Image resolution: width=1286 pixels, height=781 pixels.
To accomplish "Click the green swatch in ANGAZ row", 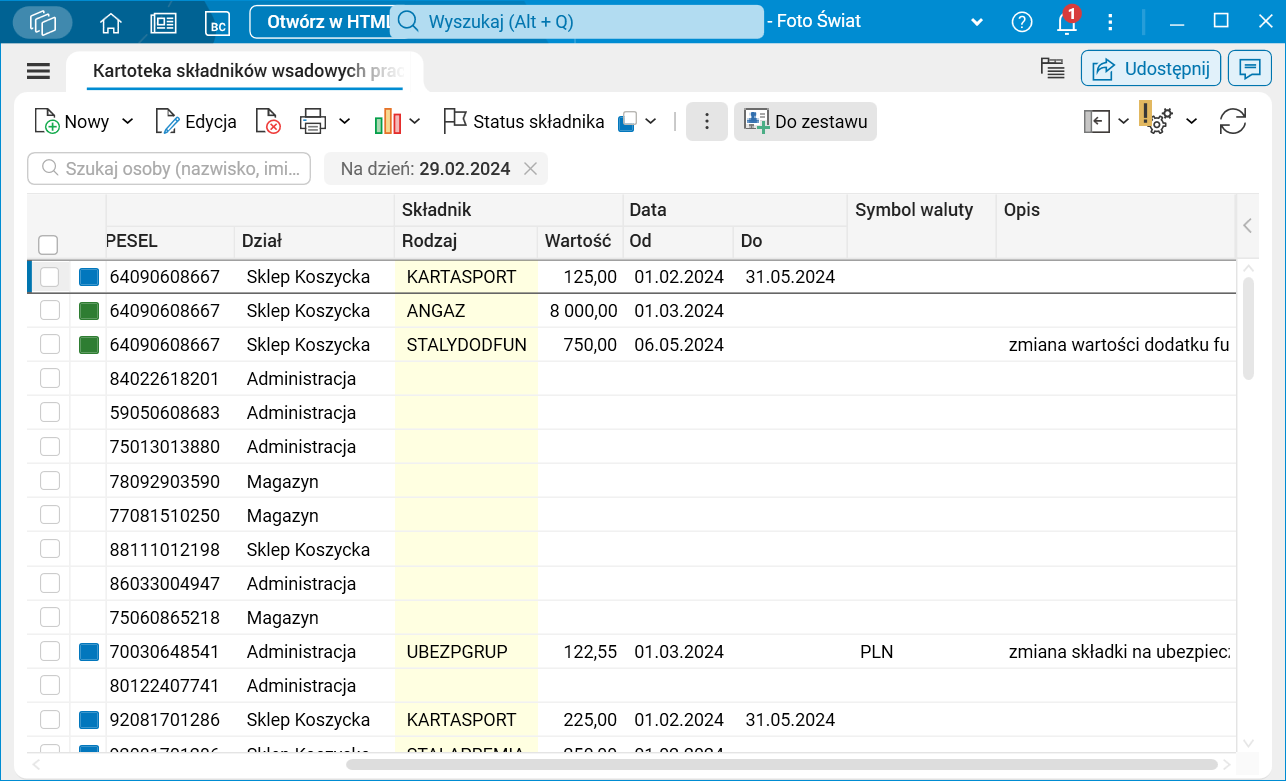I will pyautogui.click(x=90, y=311).
